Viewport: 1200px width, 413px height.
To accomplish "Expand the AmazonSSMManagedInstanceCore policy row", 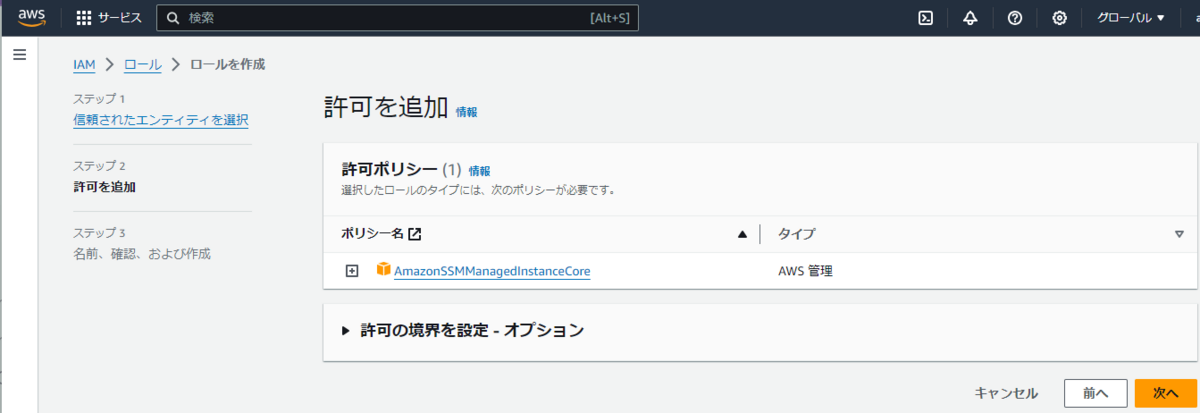I will pos(352,271).
